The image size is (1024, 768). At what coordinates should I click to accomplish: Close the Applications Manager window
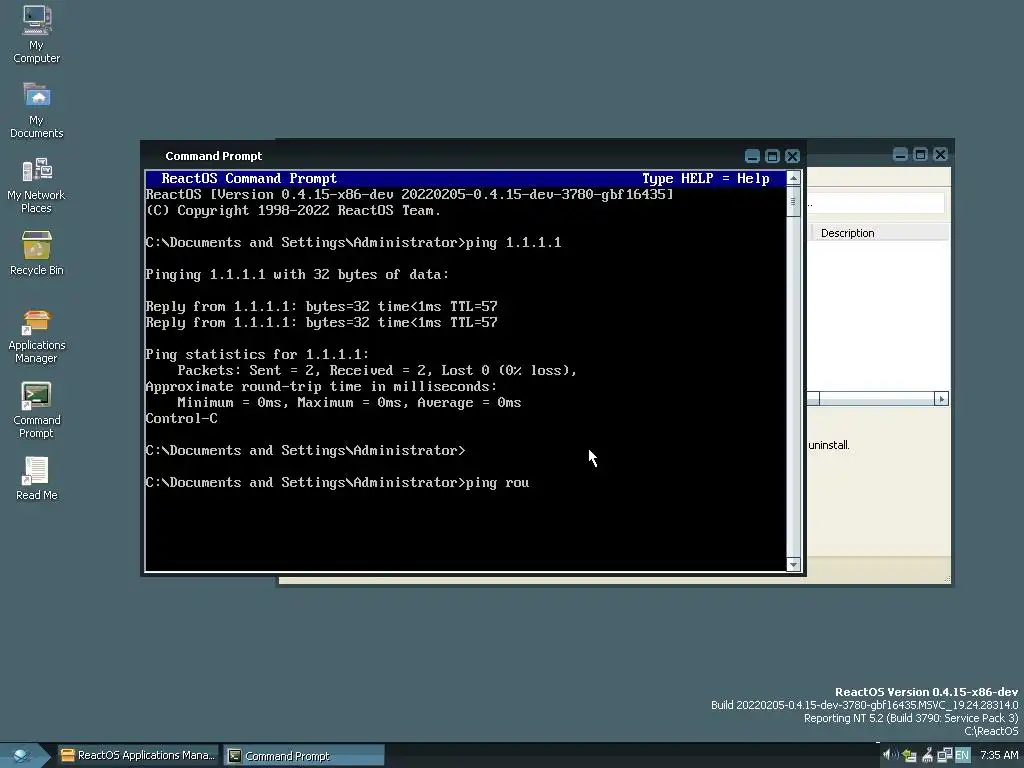(x=940, y=155)
